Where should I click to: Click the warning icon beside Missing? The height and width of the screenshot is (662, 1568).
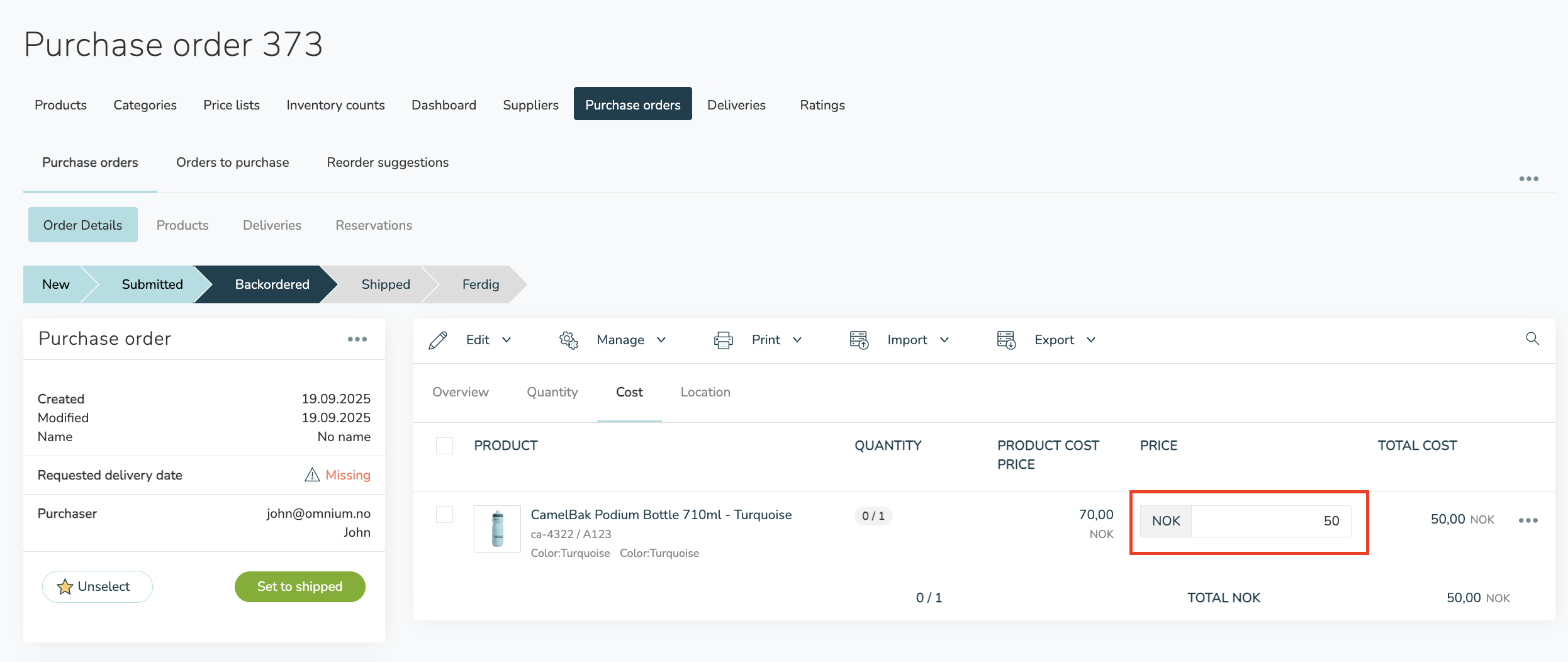pos(312,475)
